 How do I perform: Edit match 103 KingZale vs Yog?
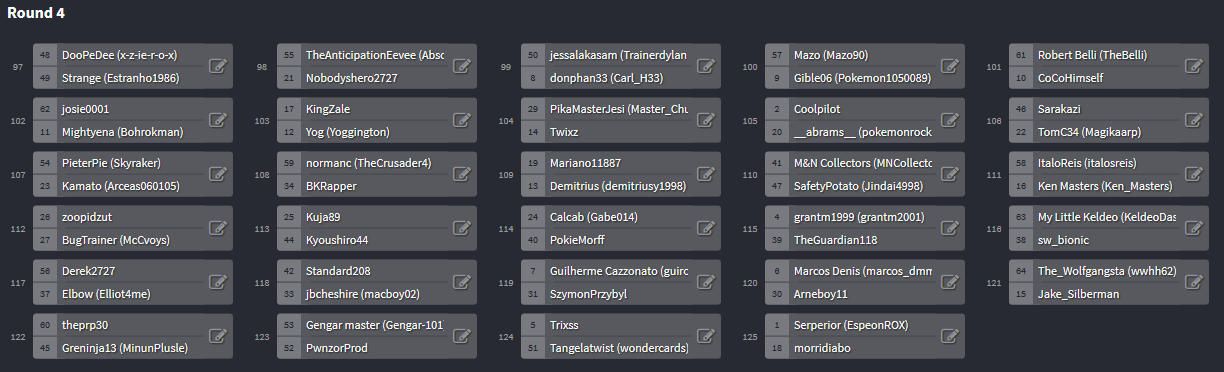click(461, 120)
